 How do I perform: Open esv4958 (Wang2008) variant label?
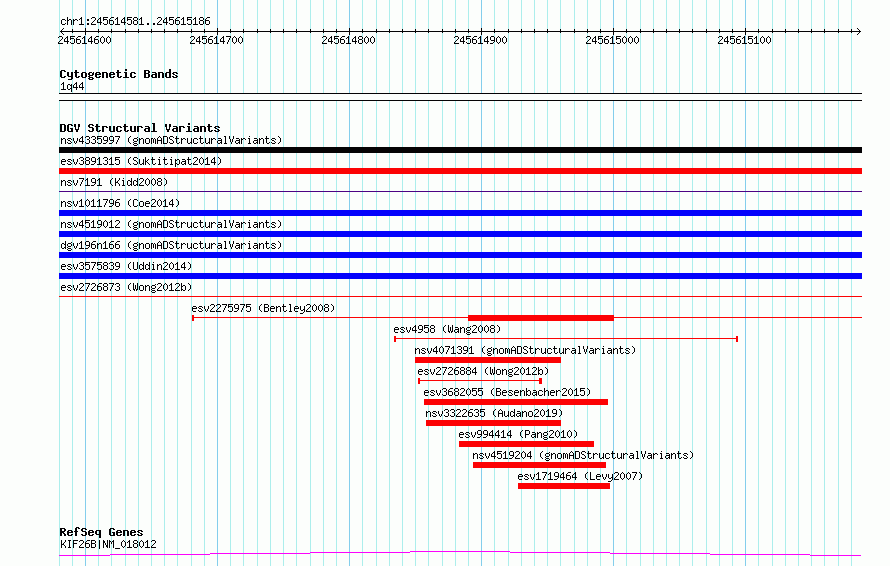[447, 329]
